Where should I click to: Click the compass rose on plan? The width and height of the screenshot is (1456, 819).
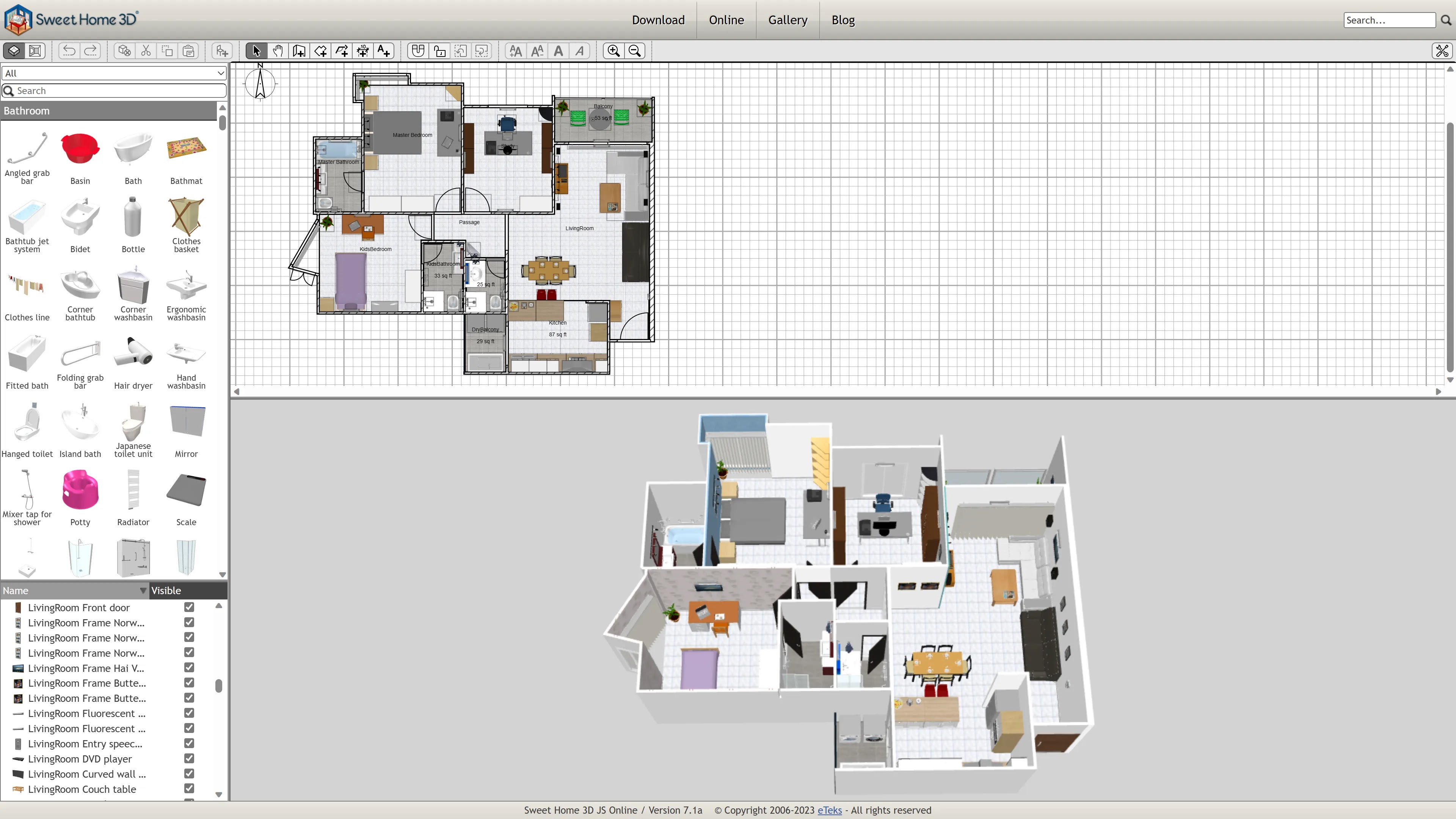pyautogui.click(x=260, y=83)
